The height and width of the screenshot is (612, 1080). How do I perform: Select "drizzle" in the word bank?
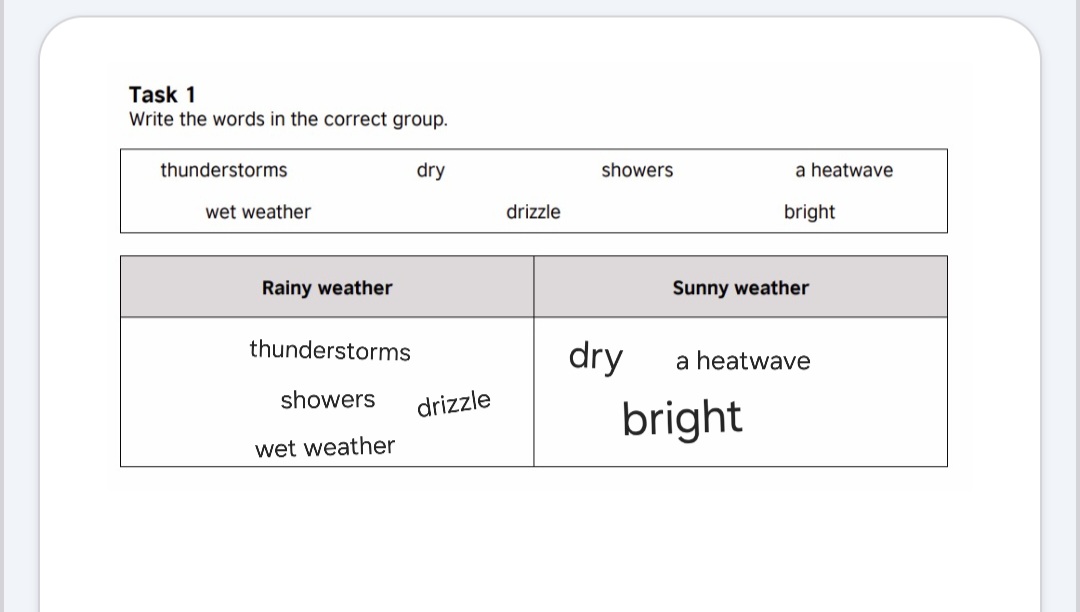pos(533,212)
